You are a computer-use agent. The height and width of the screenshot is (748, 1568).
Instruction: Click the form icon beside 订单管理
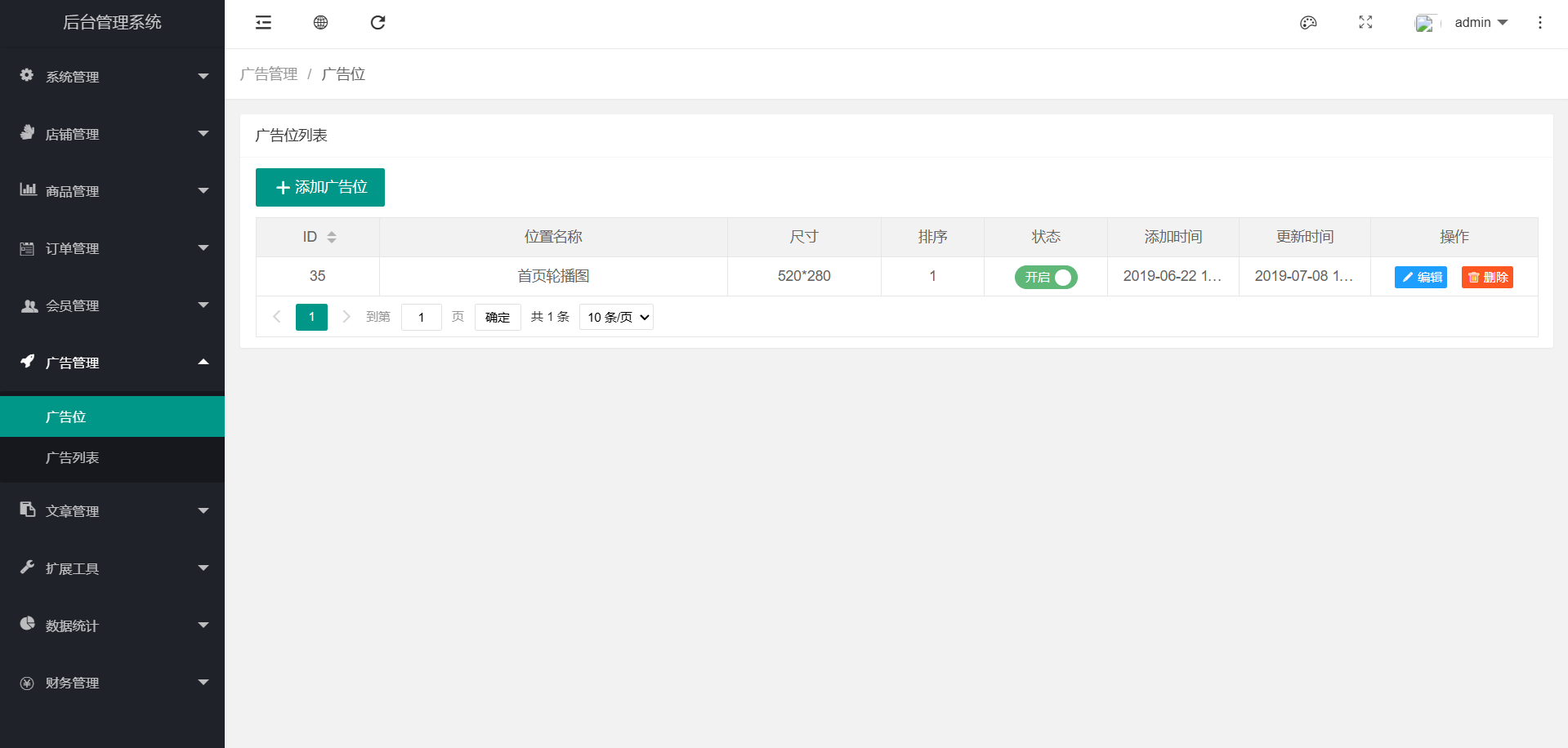pyautogui.click(x=27, y=248)
